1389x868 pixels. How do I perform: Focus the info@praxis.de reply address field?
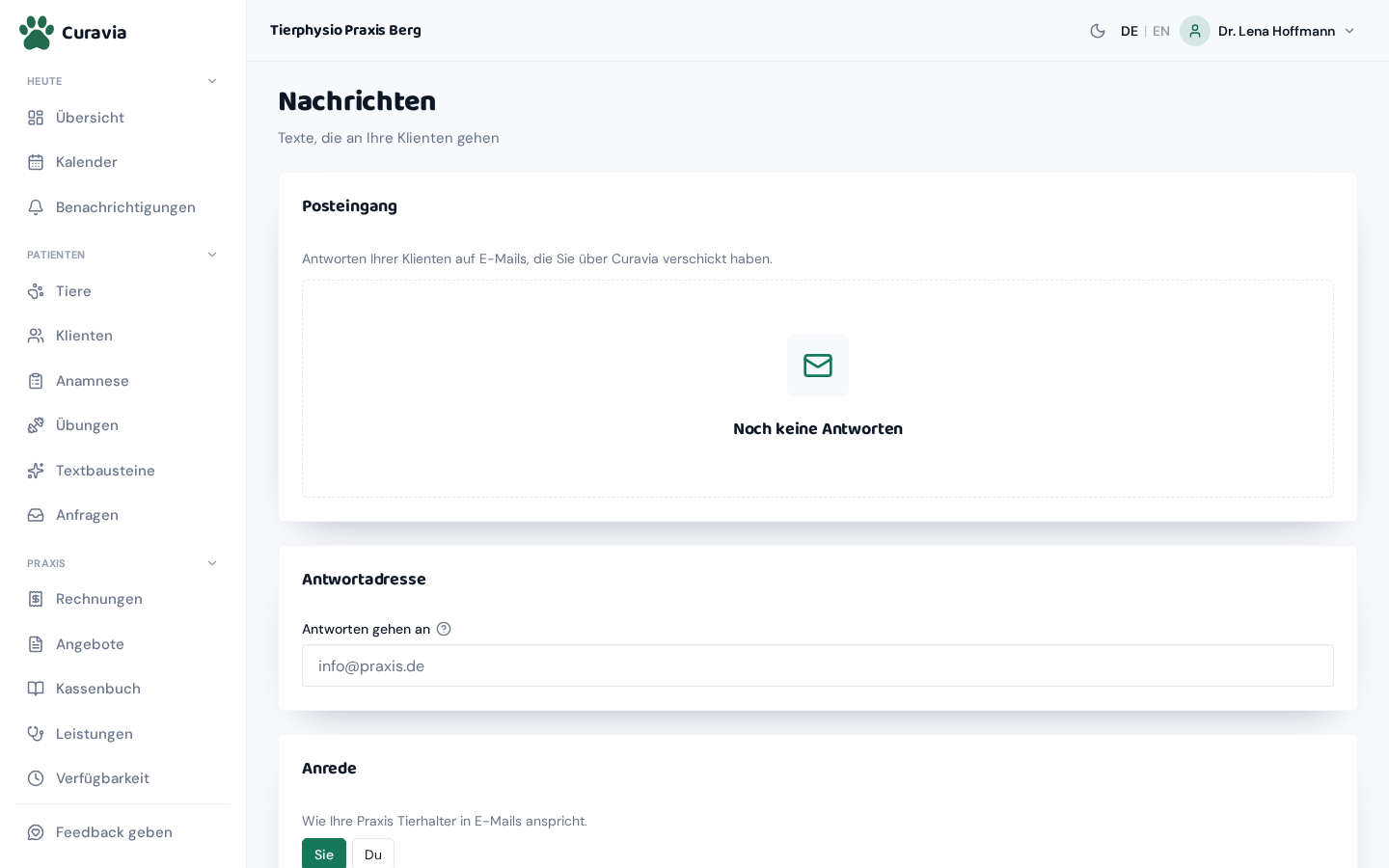[x=818, y=665]
